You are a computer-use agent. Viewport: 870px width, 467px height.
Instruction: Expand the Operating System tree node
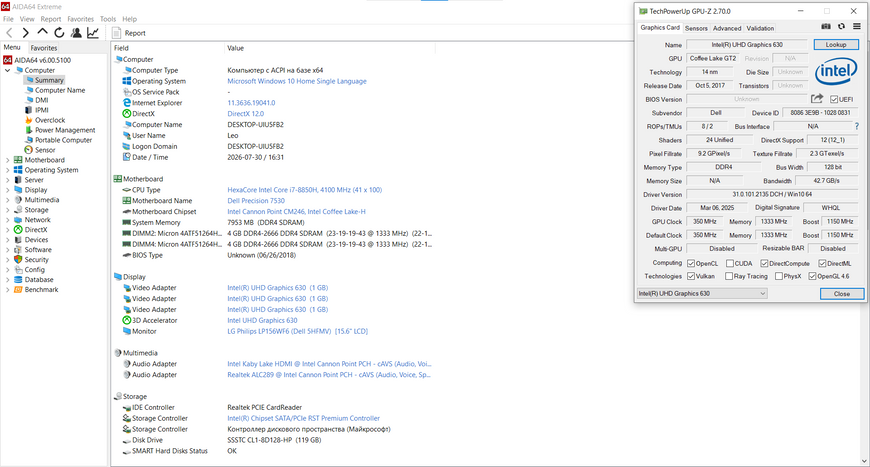7,170
